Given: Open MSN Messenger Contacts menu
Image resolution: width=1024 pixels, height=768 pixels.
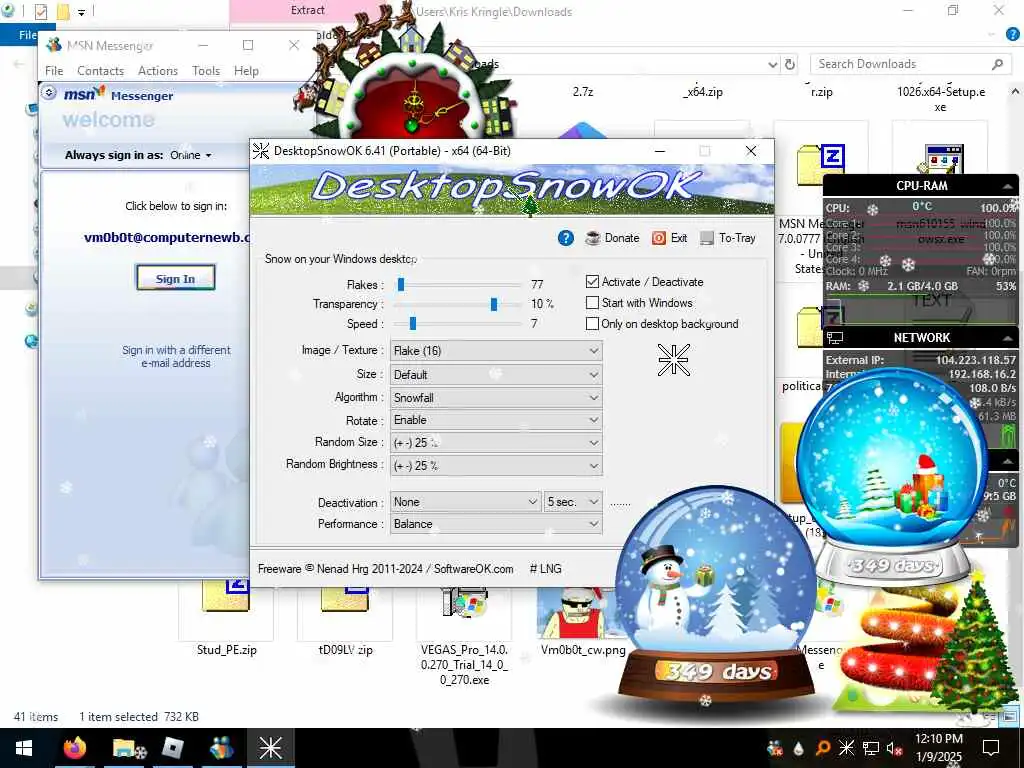Looking at the screenshot, I should (101, 71).
